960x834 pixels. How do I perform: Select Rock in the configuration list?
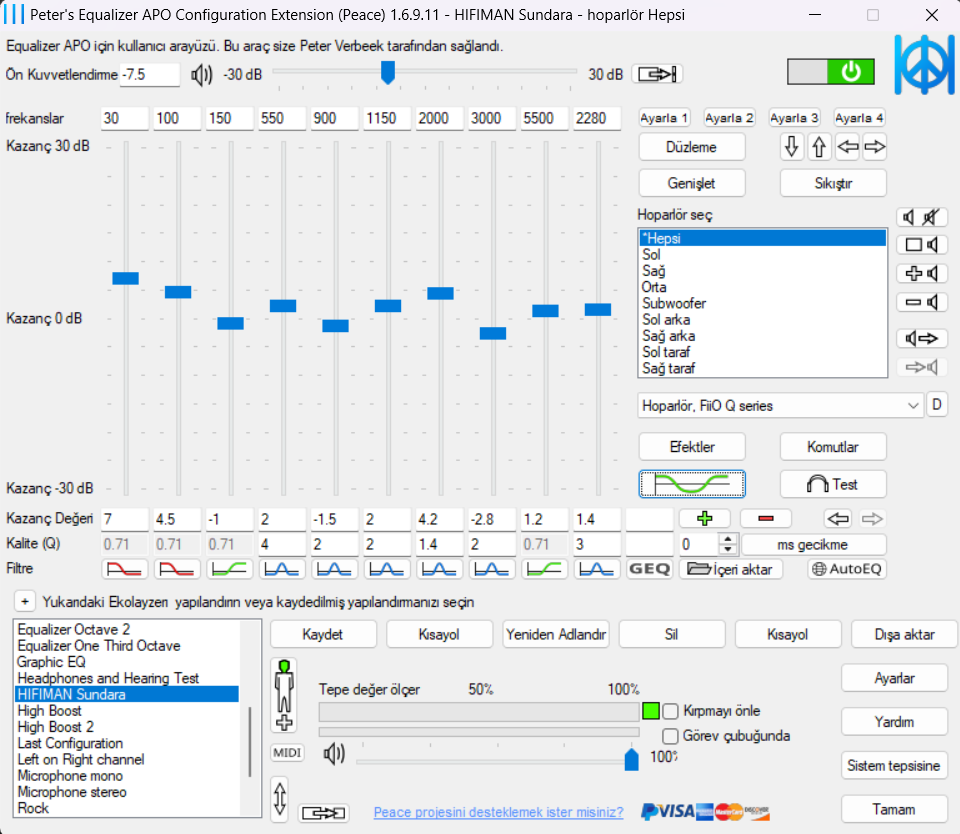click(x=127, y=808)
